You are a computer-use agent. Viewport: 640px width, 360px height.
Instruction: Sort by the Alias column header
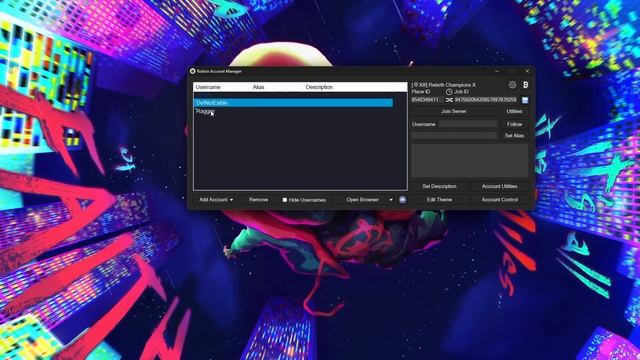point(258,87)
